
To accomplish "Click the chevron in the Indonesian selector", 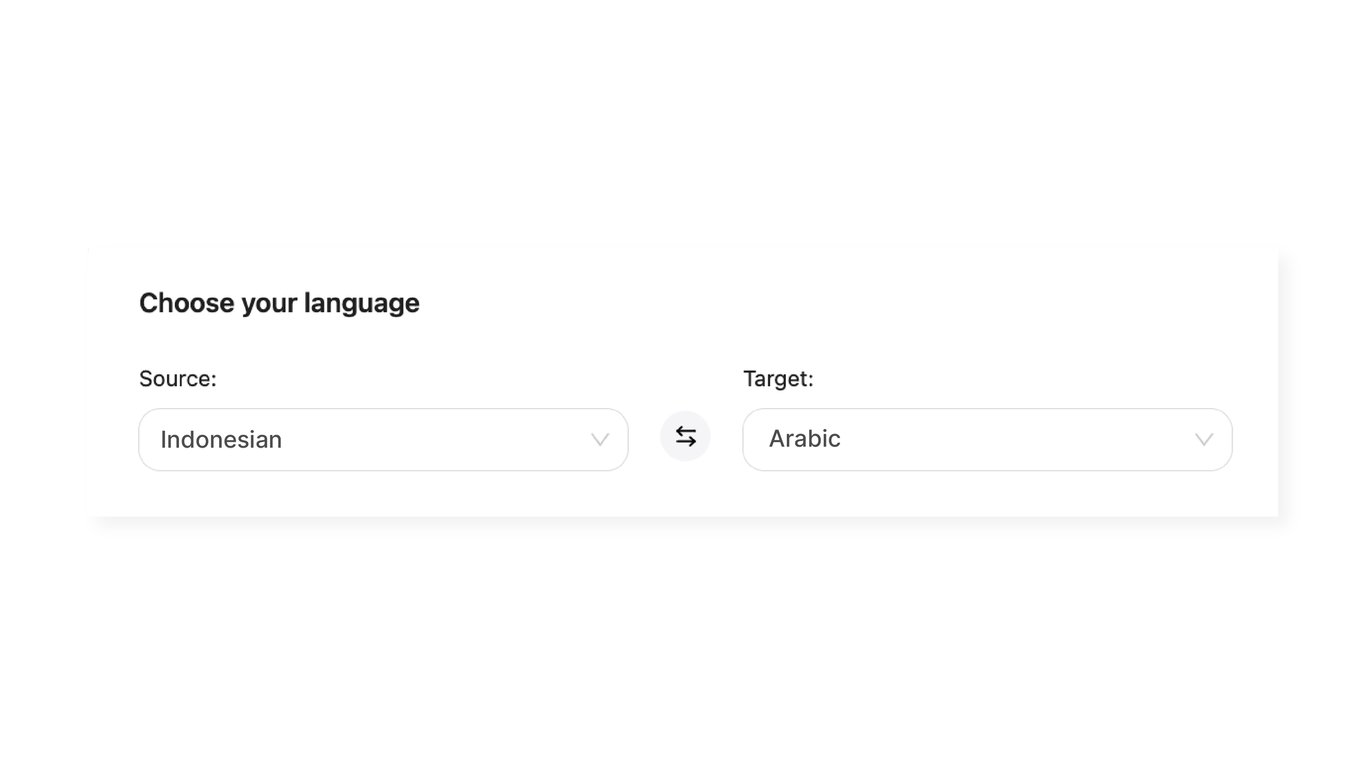I will (x=600, y=440).
